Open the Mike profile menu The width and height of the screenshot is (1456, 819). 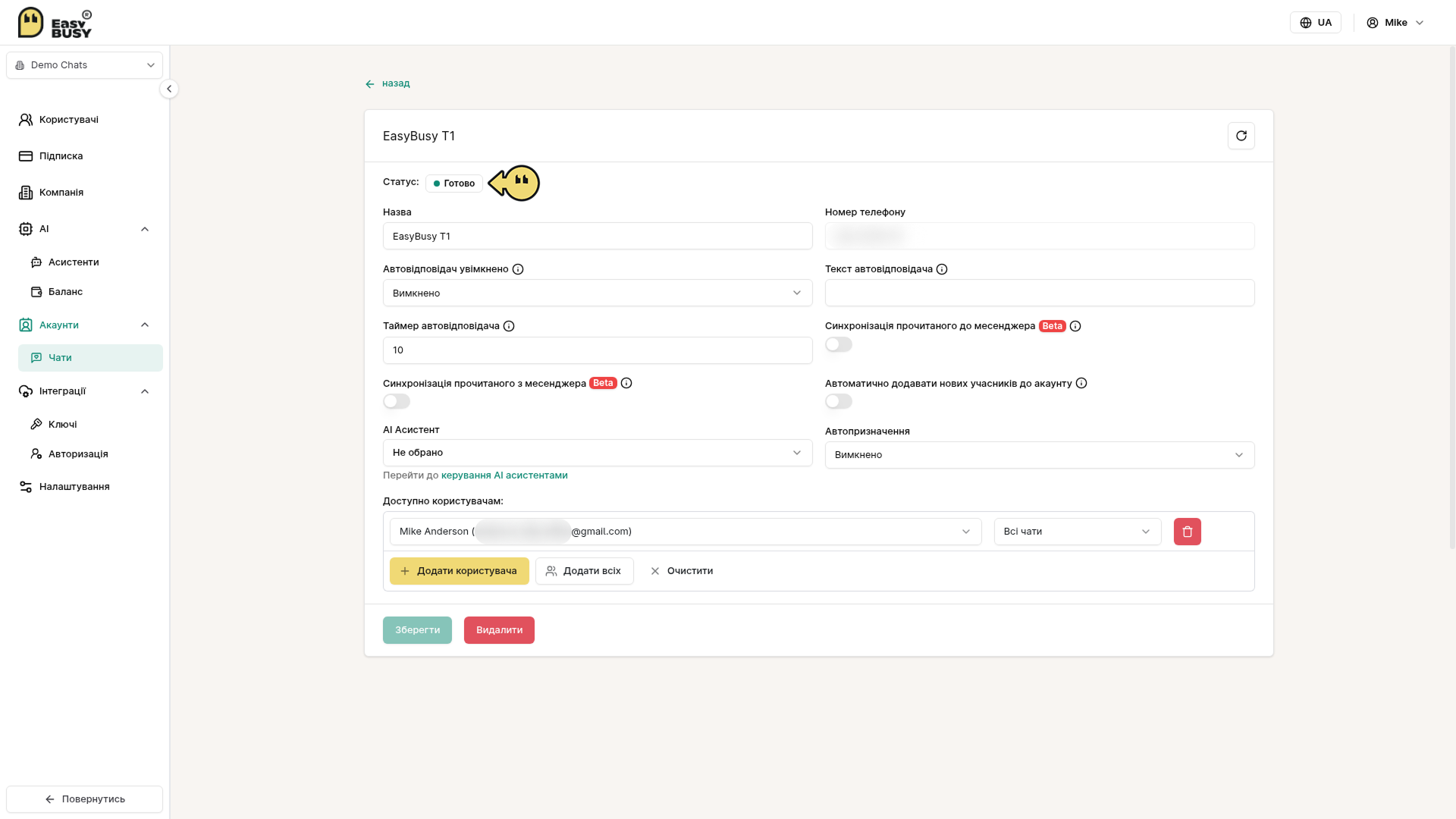point(1395,23)
